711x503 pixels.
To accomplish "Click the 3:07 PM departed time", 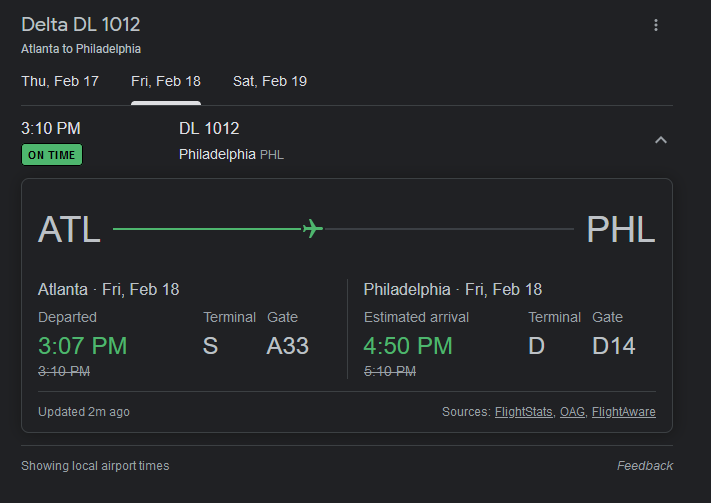I will pos(82,346).
